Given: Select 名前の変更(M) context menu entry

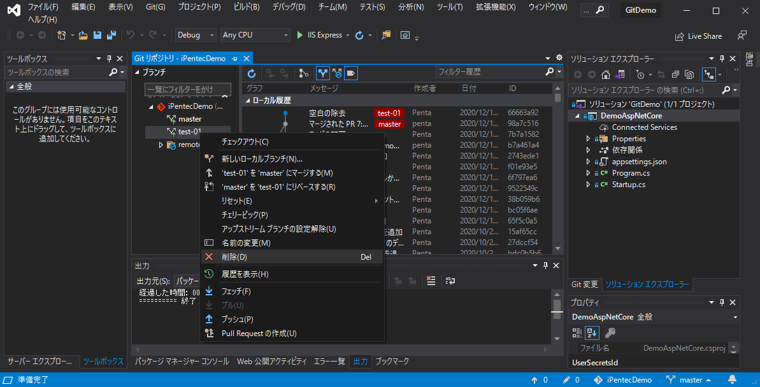Looking at the screenshot, I should pyautogui.click(x=292, y=243).
